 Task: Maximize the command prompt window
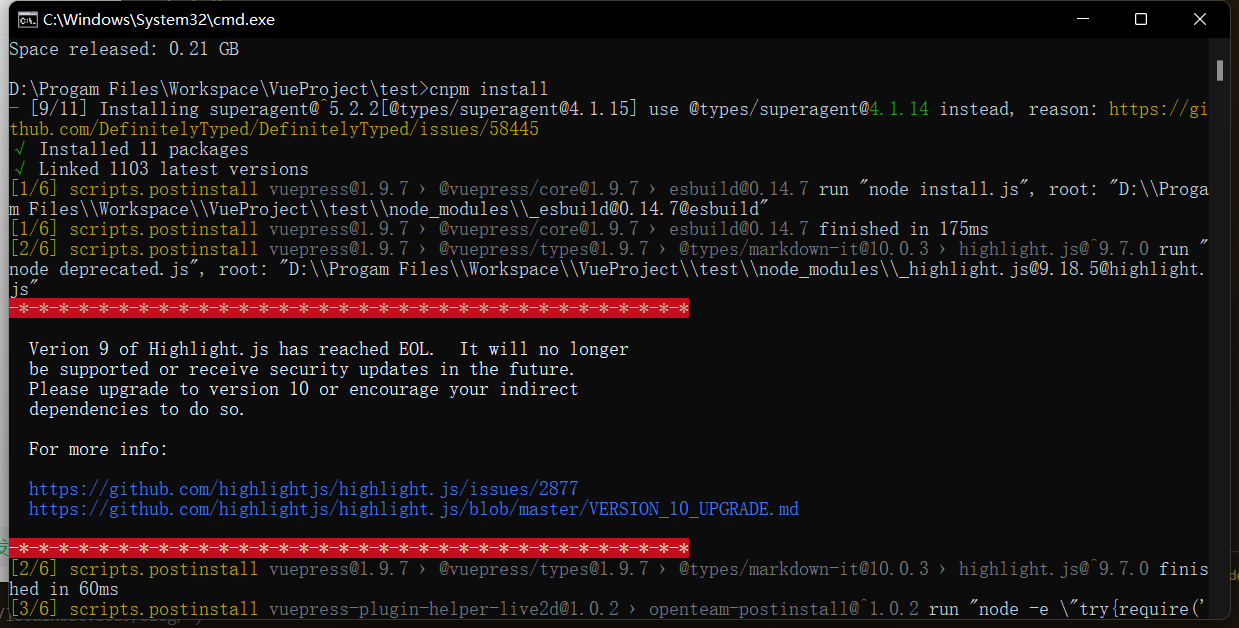pos(1141,19)
